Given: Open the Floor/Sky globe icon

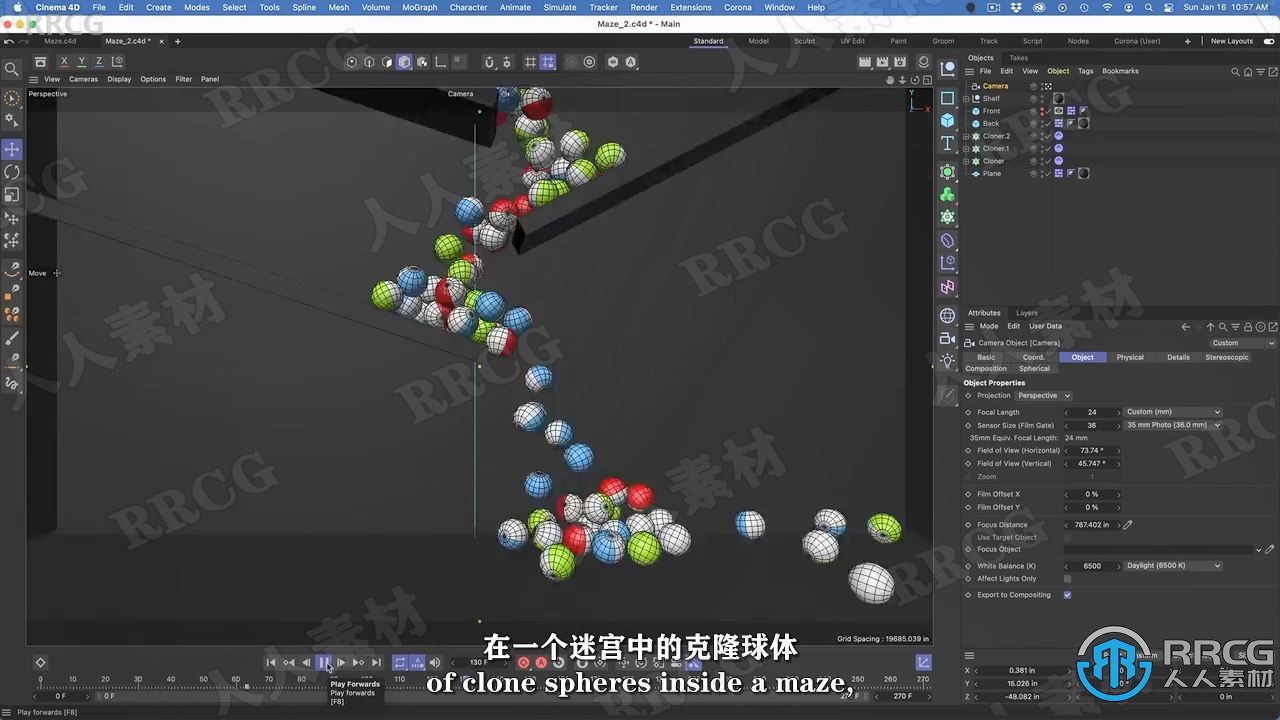Looking at the screenshot, I should (x=947, y=315).
